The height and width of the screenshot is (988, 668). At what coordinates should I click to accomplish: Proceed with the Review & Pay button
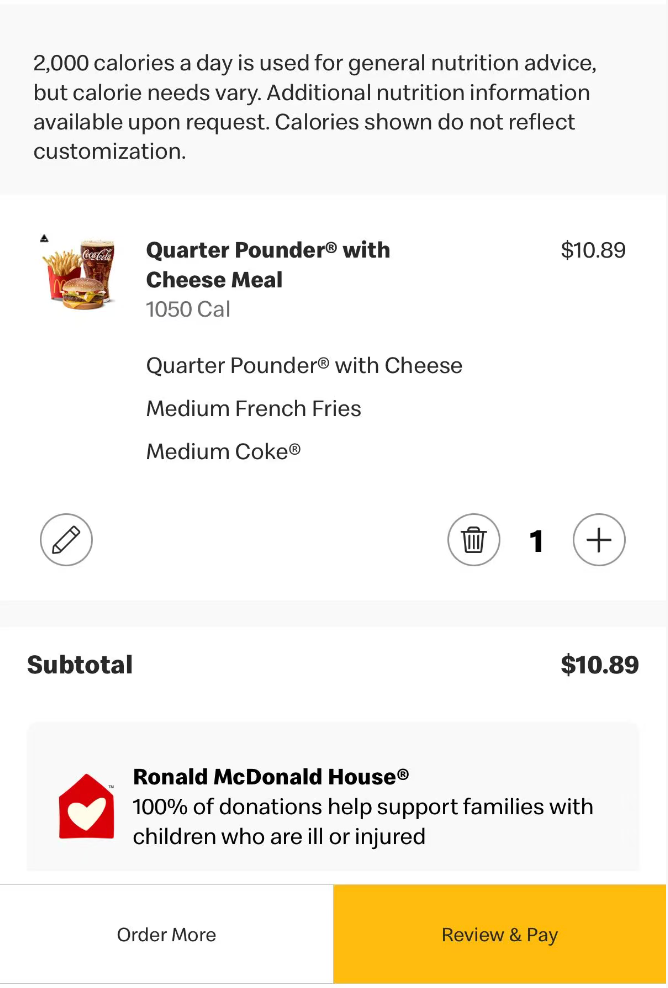tap(500, 935)
